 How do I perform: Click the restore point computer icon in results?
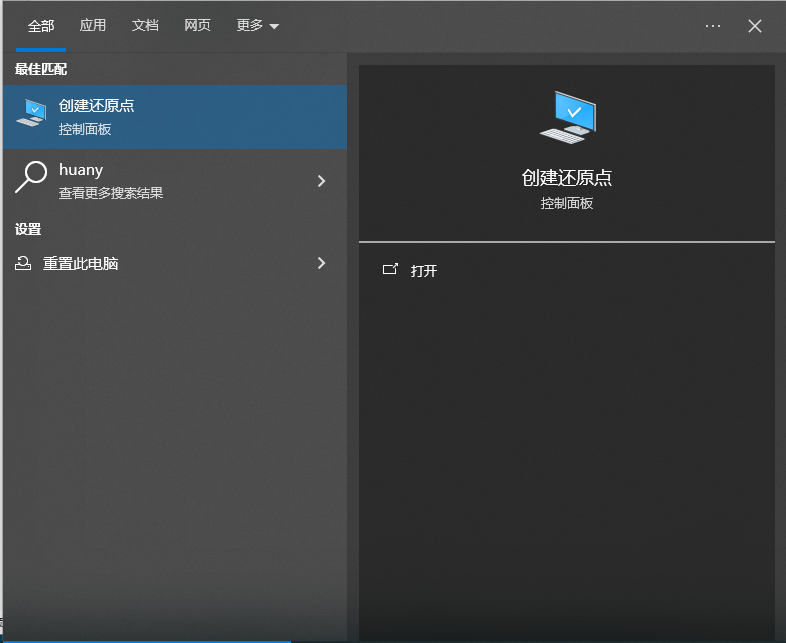(31, 113)
